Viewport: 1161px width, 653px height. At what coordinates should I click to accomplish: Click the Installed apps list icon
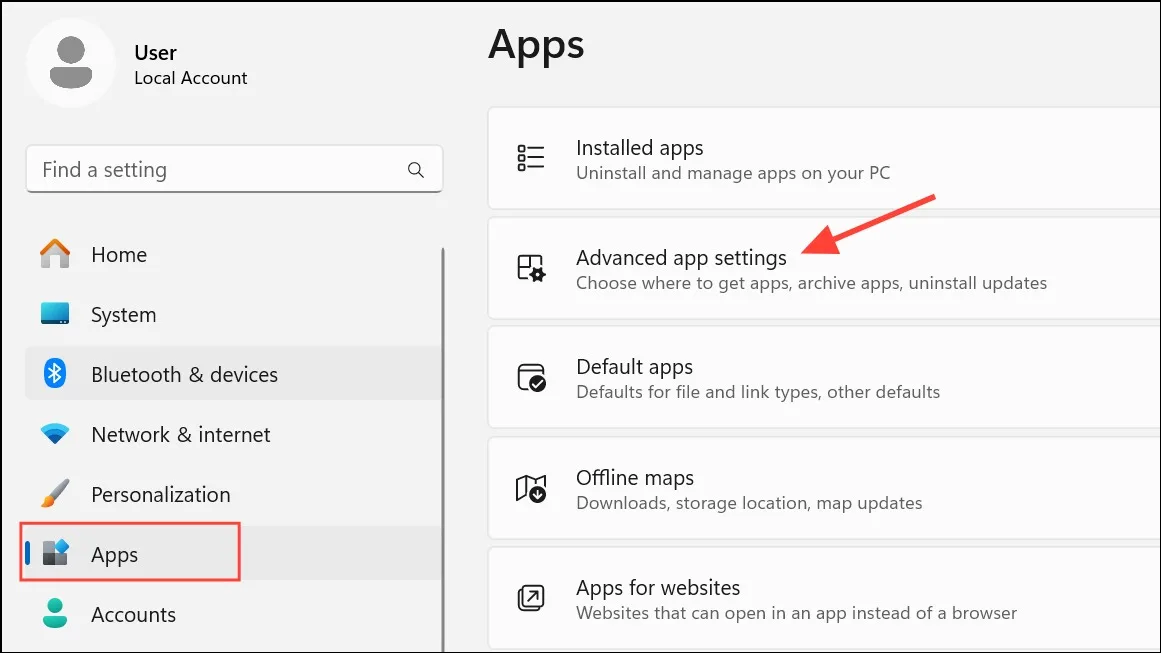point(531,158)
